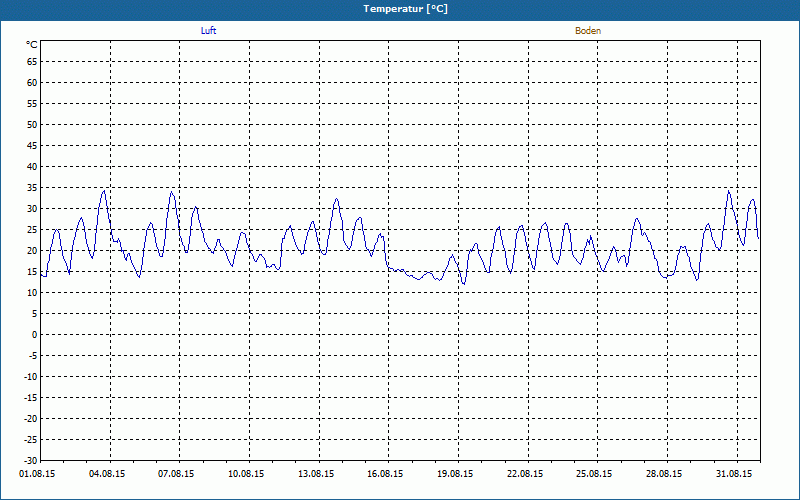Click the 'Luft' legend label
This screenshot has width=800, height=500.
[x=208, y=31]
